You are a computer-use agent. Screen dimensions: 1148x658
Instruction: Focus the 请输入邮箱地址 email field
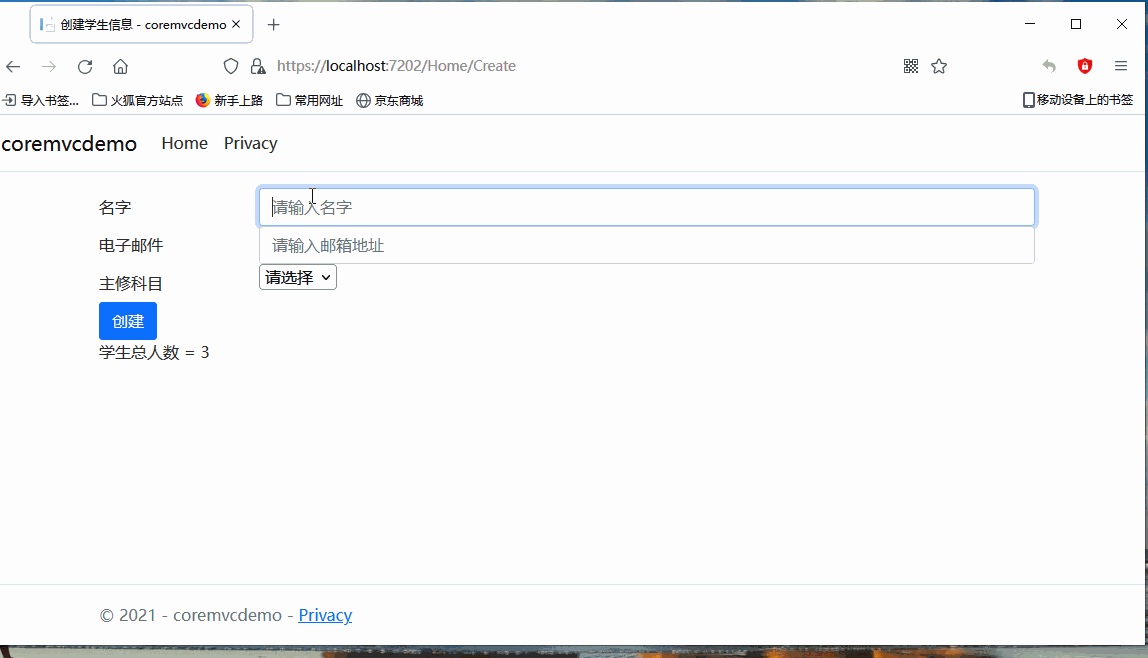(646, 246)
